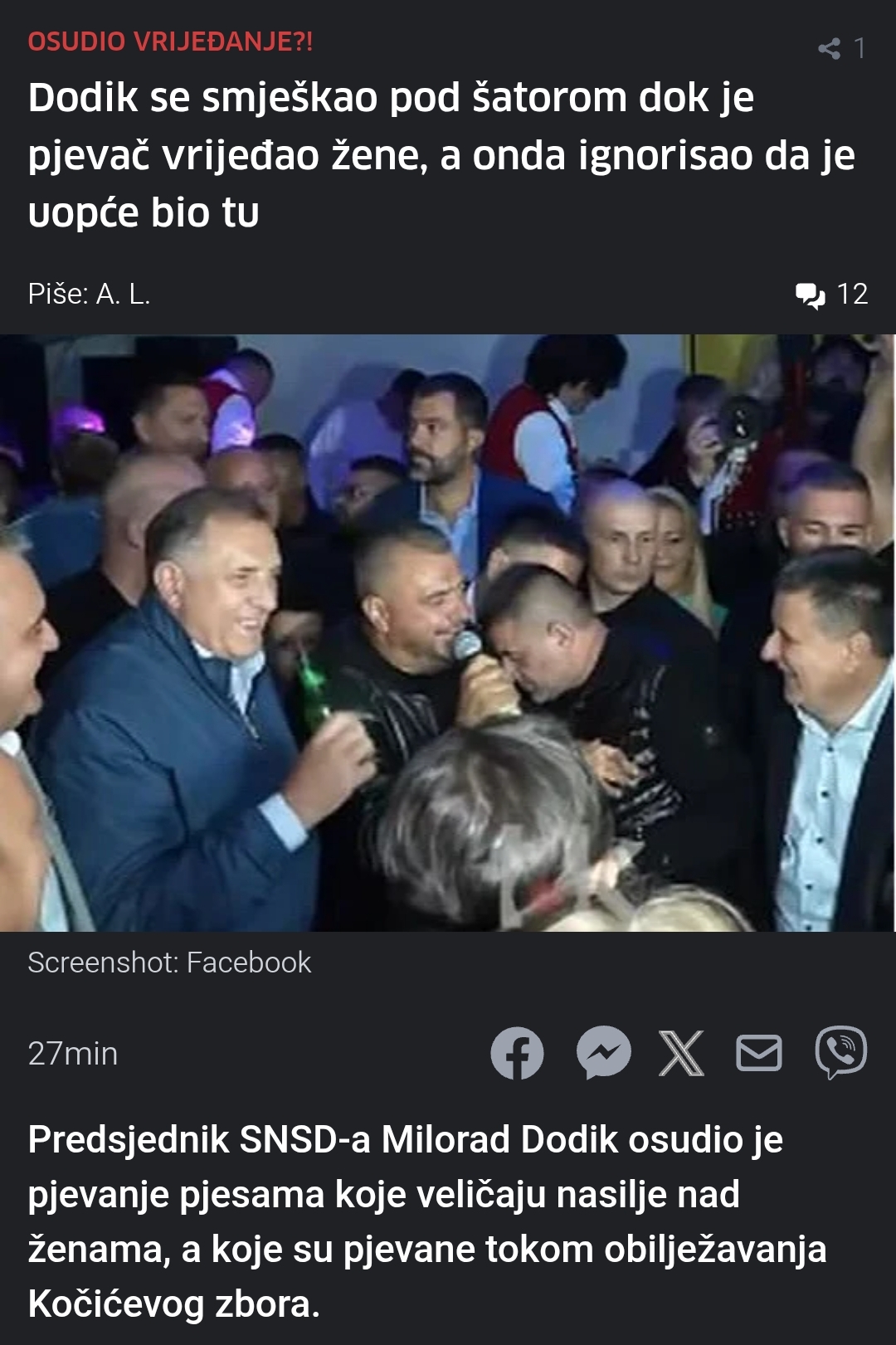Viewport: 896px width, 1345px height.
Task: Share the article through Viber
Action: coord(841,1053)
